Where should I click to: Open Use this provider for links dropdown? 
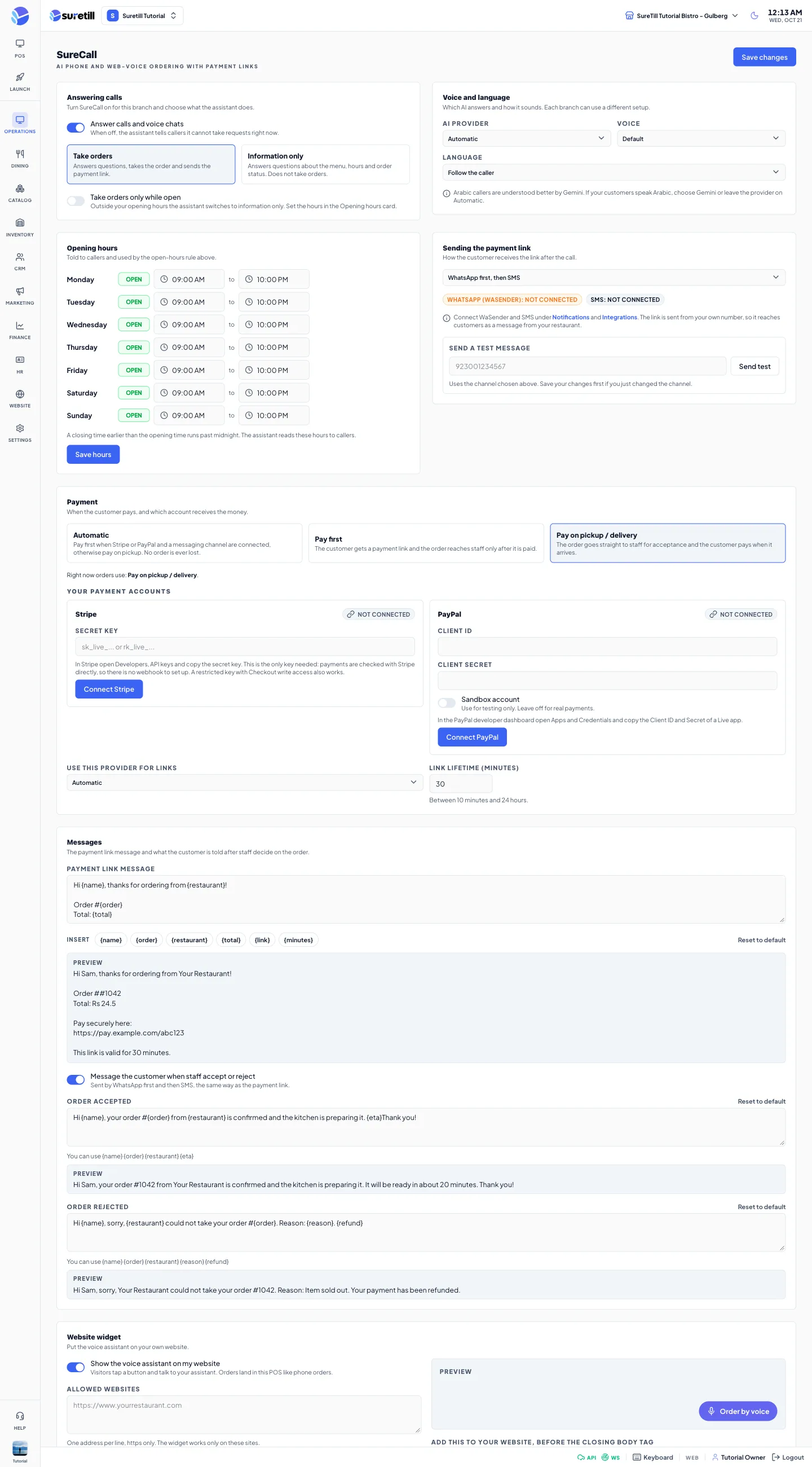click(x=245, y=783)
